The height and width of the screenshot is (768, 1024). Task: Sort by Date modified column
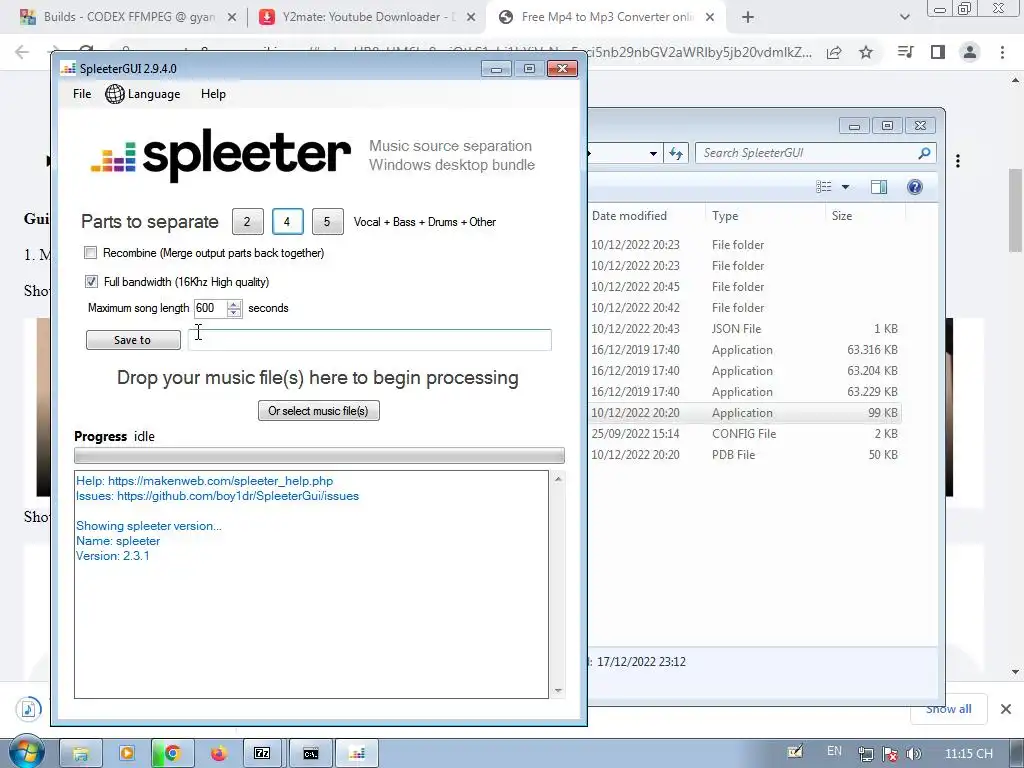pyautogui.click(x=630, y=216)
